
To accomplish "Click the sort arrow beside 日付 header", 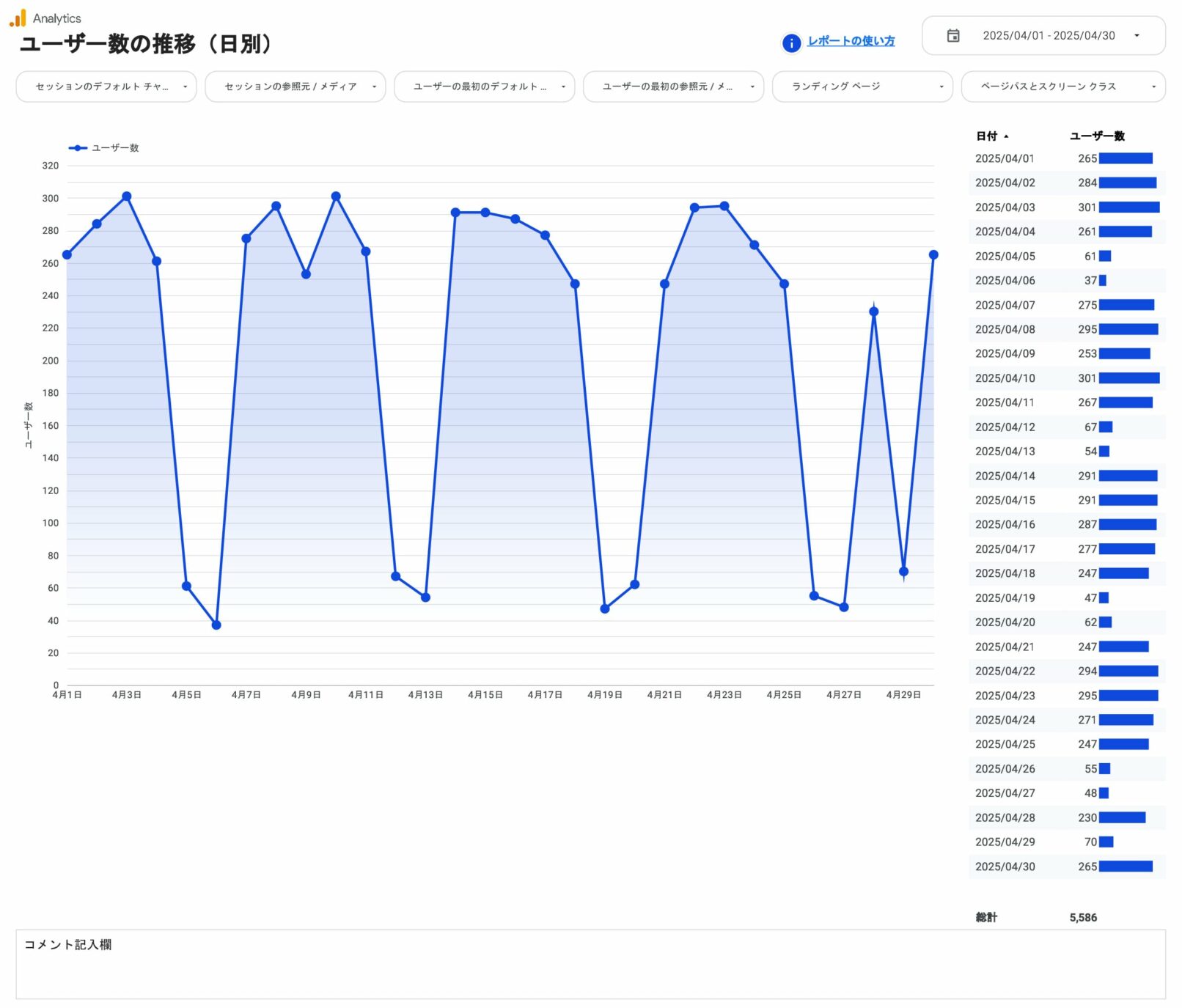I will (x=1006, y=136).
